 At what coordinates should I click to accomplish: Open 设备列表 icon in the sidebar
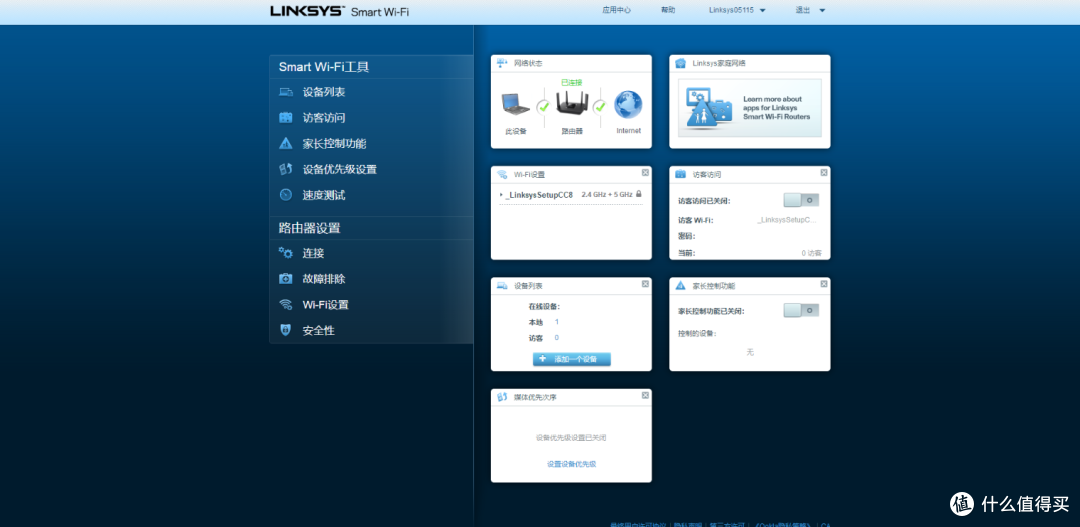(x=285, y=92)
